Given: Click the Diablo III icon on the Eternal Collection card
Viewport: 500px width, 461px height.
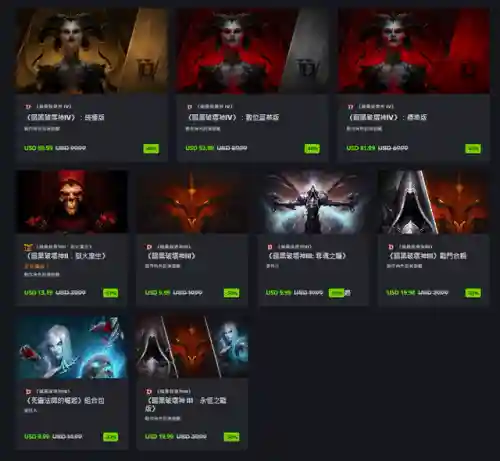Looking at the screenshot, I should 149,391.
